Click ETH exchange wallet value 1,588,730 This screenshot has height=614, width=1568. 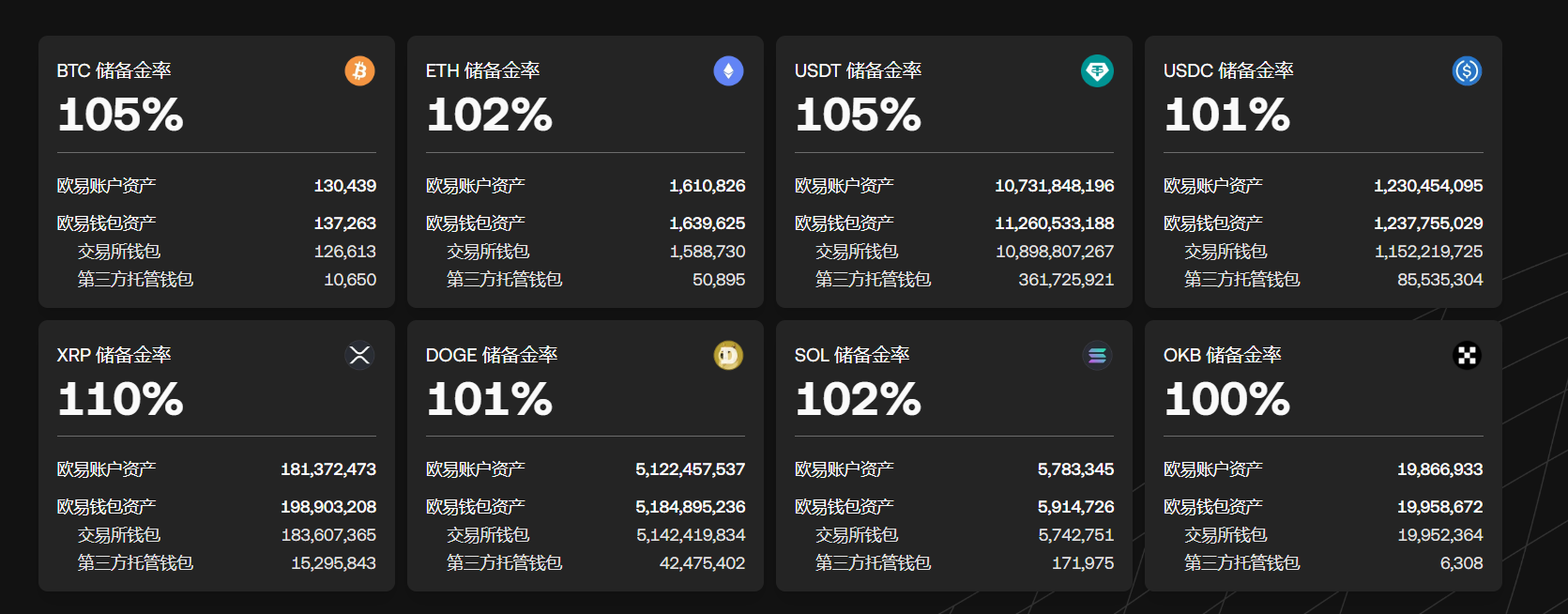(708, 252)
